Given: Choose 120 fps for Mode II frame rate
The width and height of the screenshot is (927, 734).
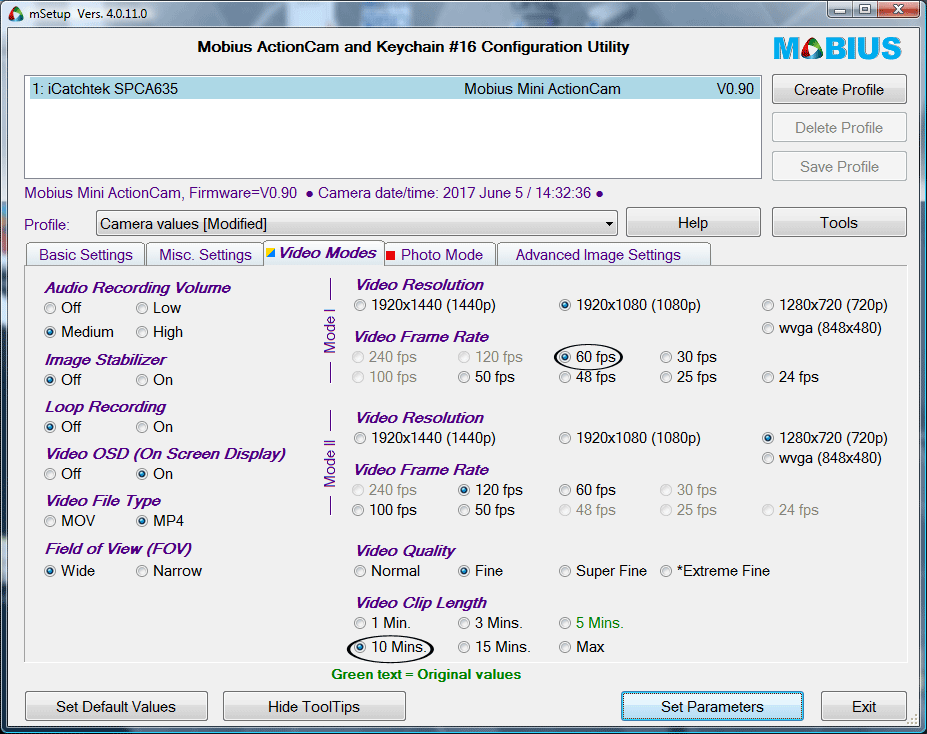Looking at the screenshot, I should click(x=490, y=490).
